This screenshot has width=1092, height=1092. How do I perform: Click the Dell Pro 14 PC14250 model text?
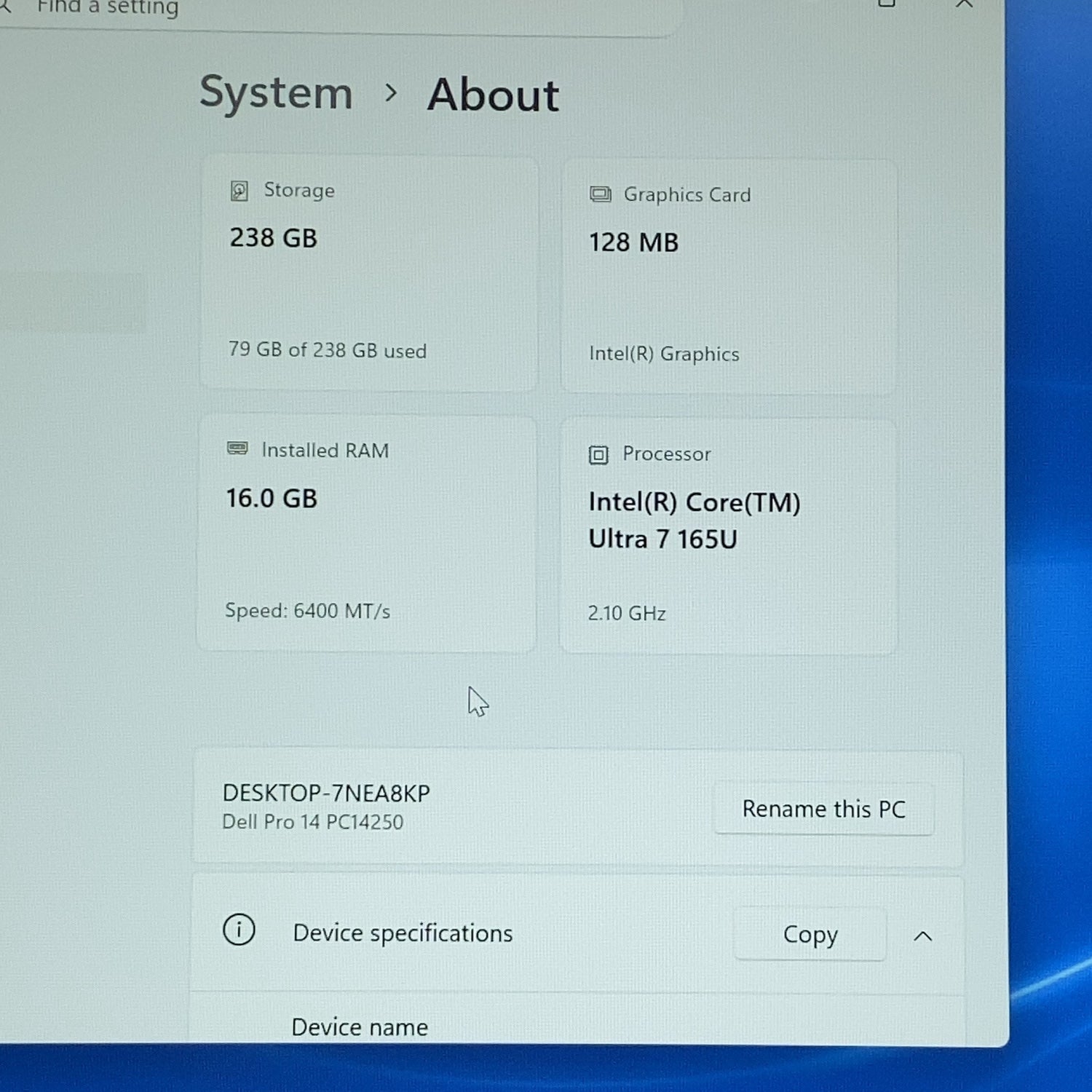pyautogui.click(x=312, y=822)
